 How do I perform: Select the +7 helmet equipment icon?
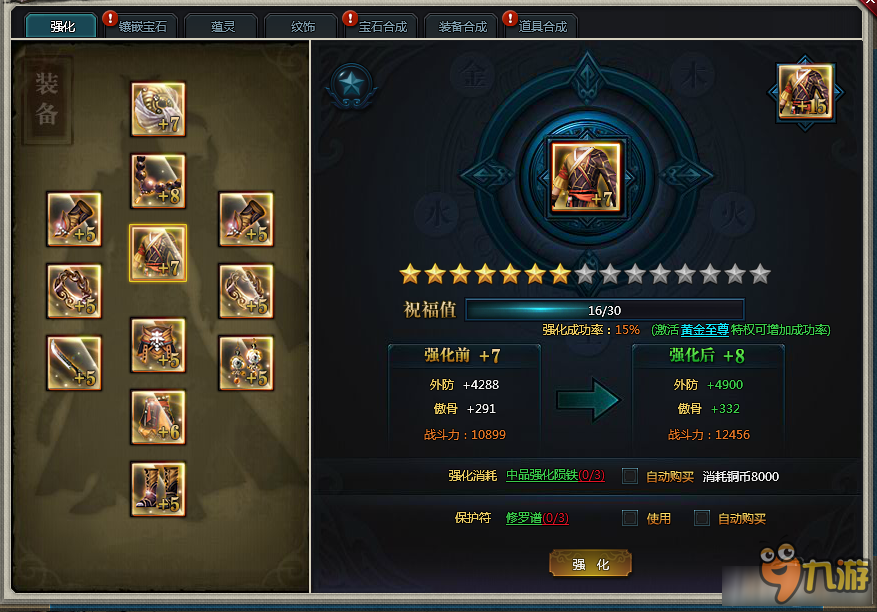click(158, 109)
